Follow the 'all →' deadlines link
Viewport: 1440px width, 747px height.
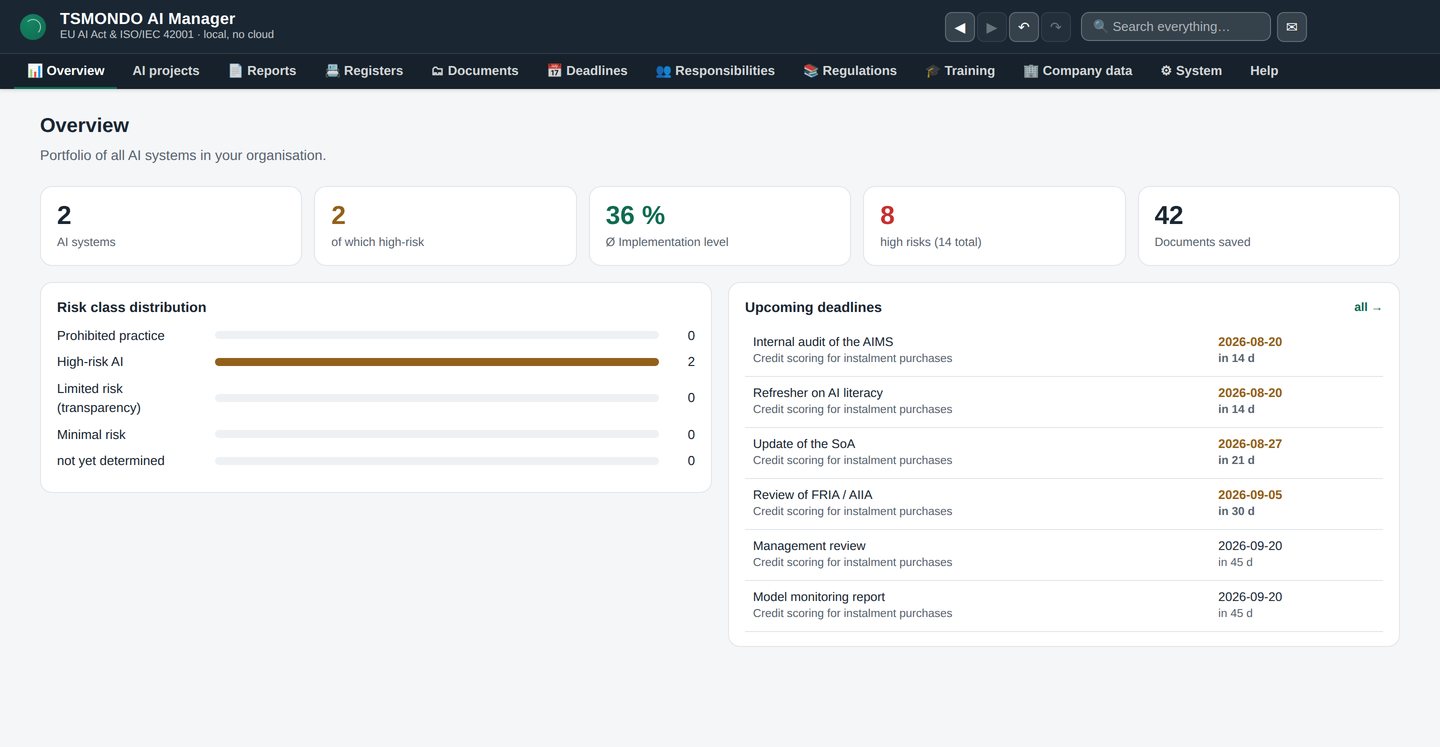coord(1368,307)
